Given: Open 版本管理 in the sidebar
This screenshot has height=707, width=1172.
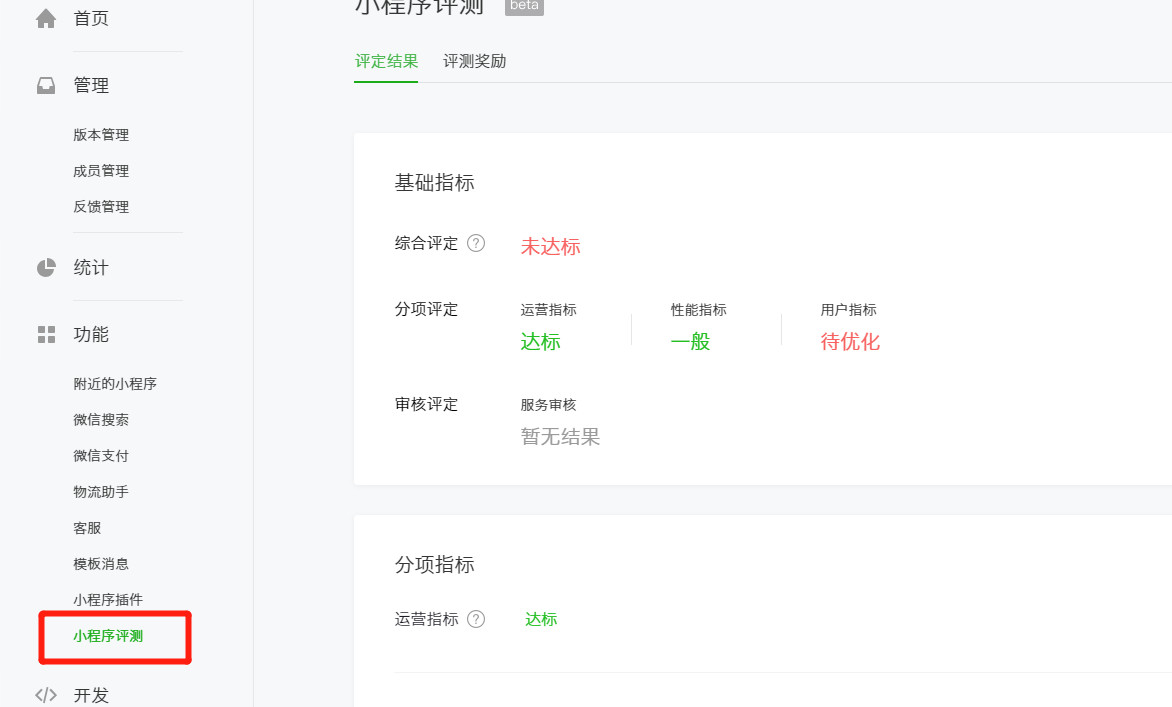Looking at the screenshot, I should [101, 134].
